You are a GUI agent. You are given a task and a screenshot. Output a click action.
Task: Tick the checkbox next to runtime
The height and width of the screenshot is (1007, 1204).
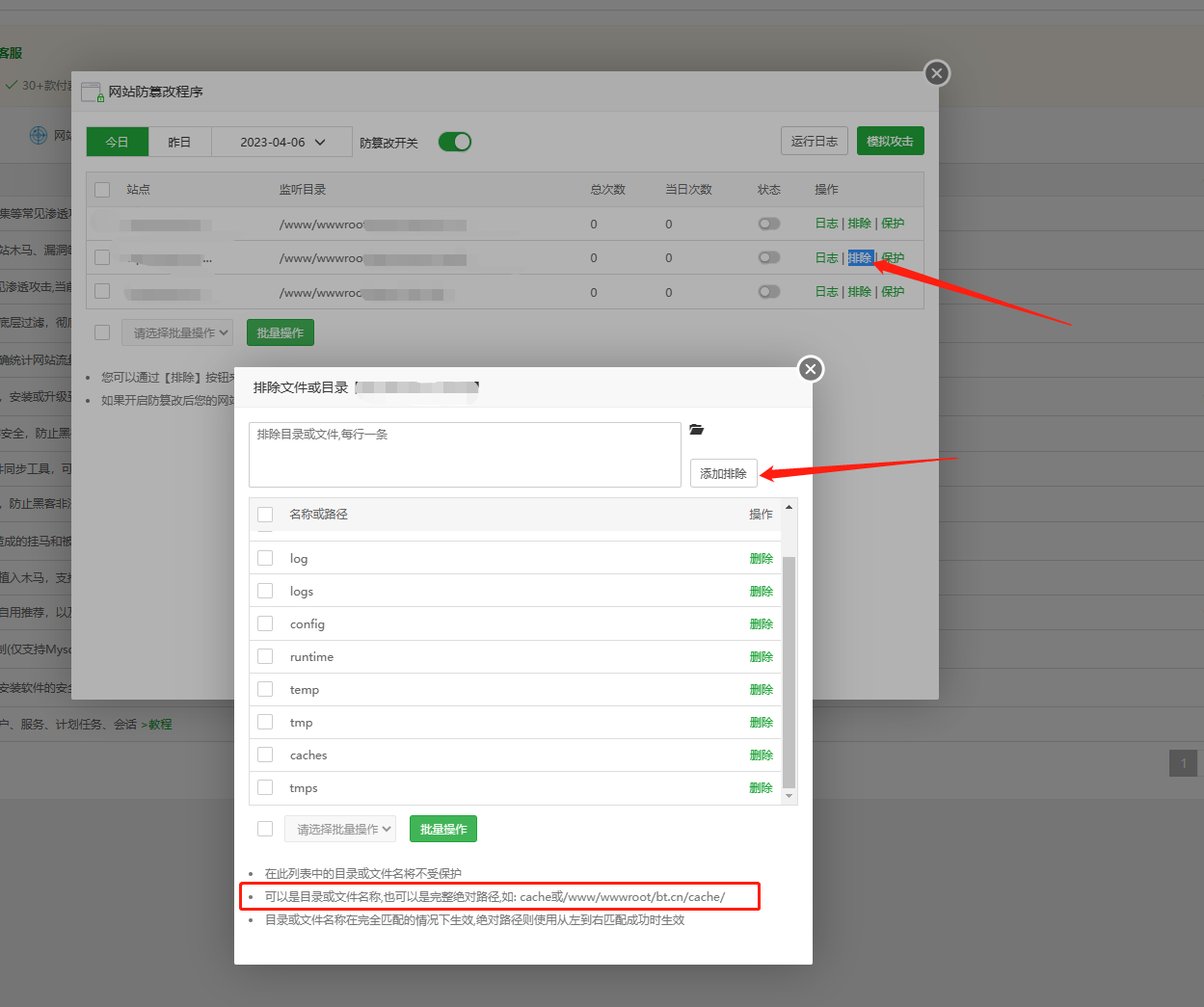click(x=265, y=657)
